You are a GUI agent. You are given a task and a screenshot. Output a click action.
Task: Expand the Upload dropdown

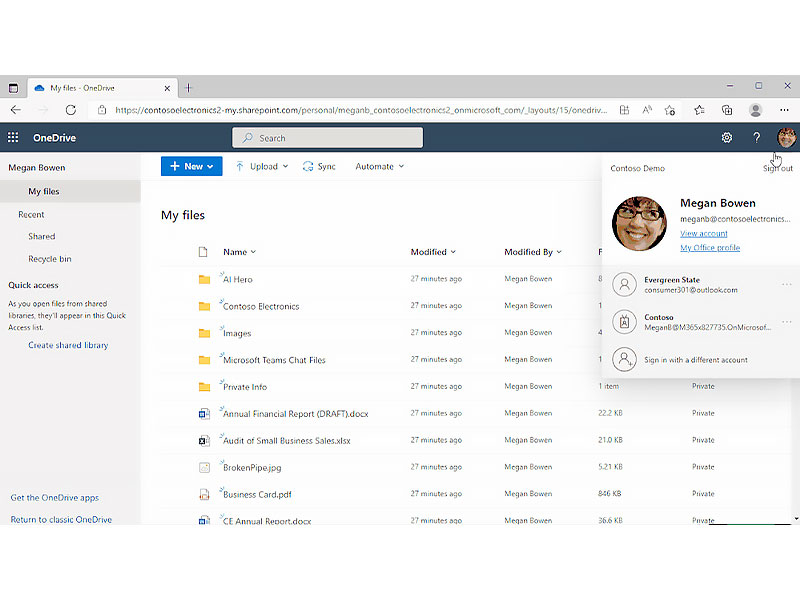(262, 166)
